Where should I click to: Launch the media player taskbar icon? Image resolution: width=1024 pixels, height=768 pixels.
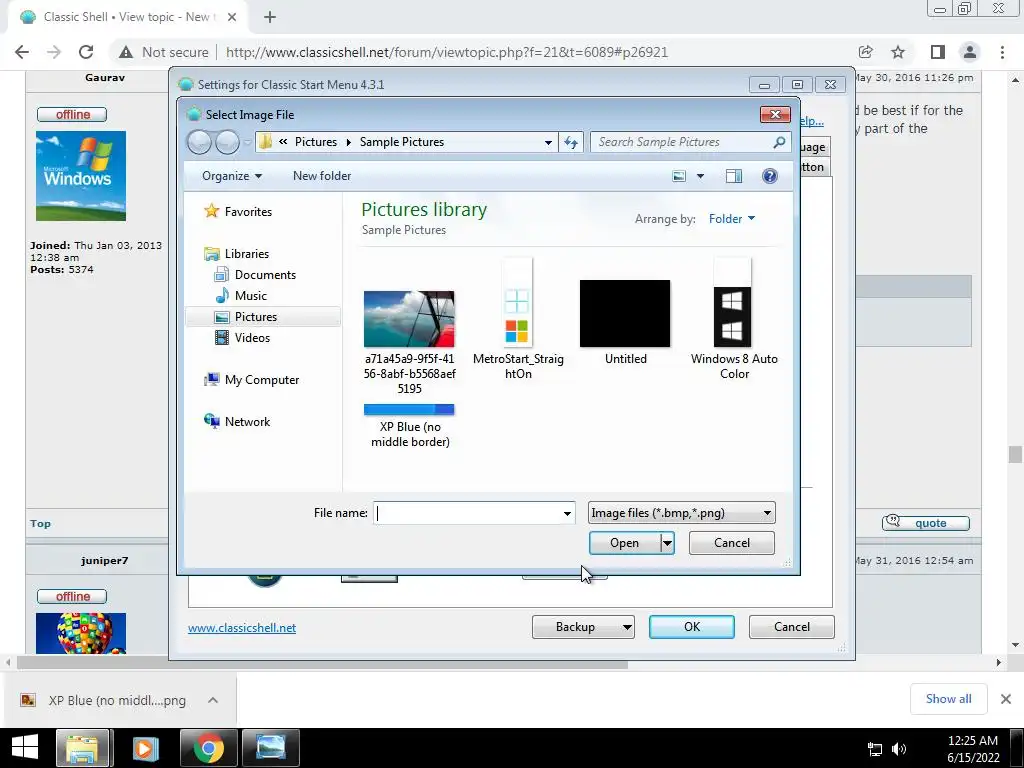(x=145, y=748)
